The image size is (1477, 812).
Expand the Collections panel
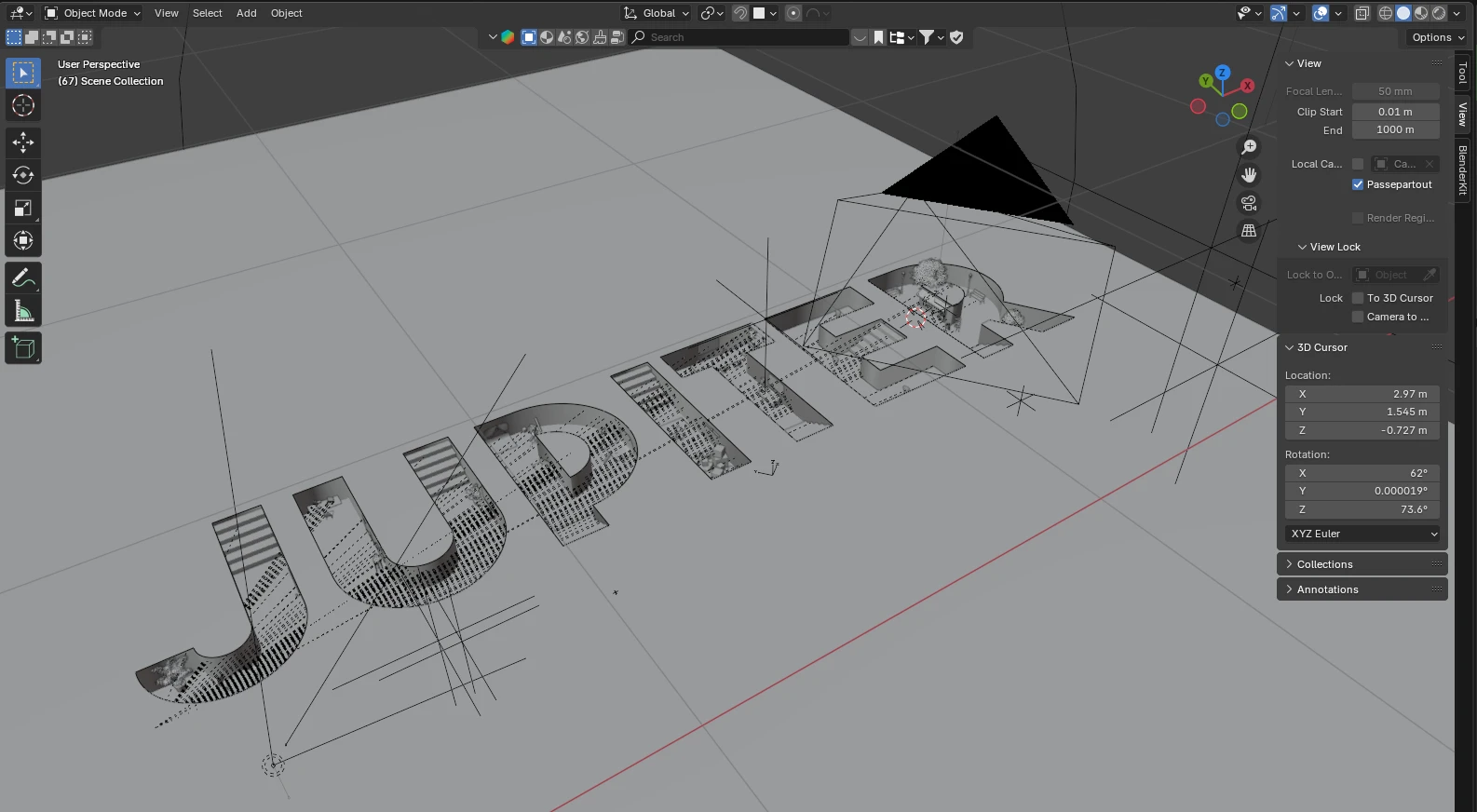1324,564
